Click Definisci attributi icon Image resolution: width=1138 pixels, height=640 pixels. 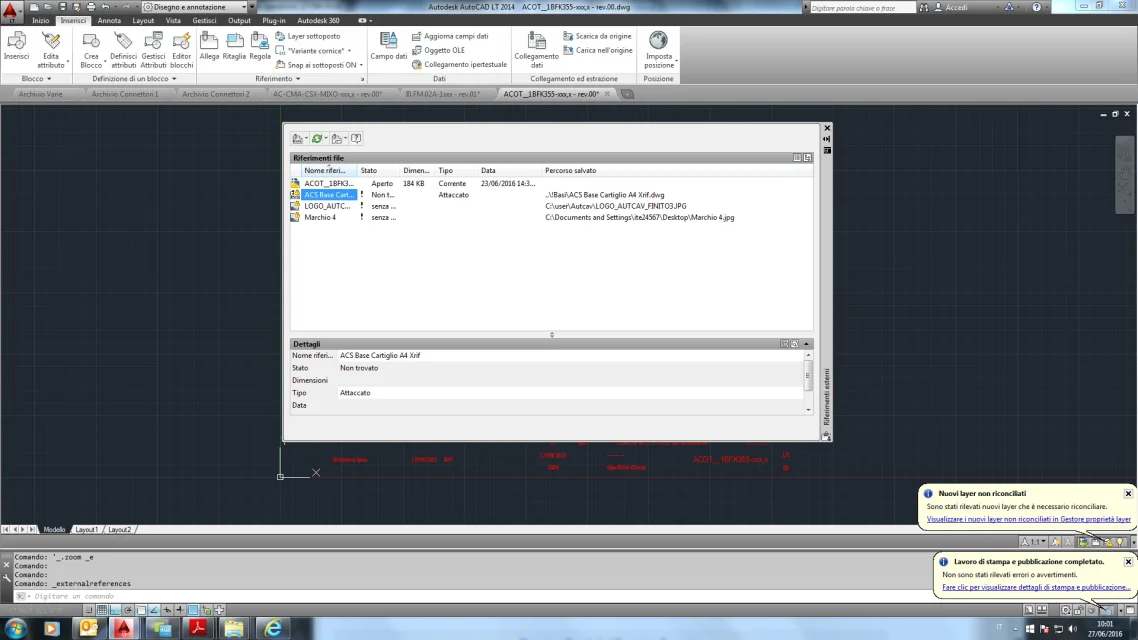click(x=123, y=50)
